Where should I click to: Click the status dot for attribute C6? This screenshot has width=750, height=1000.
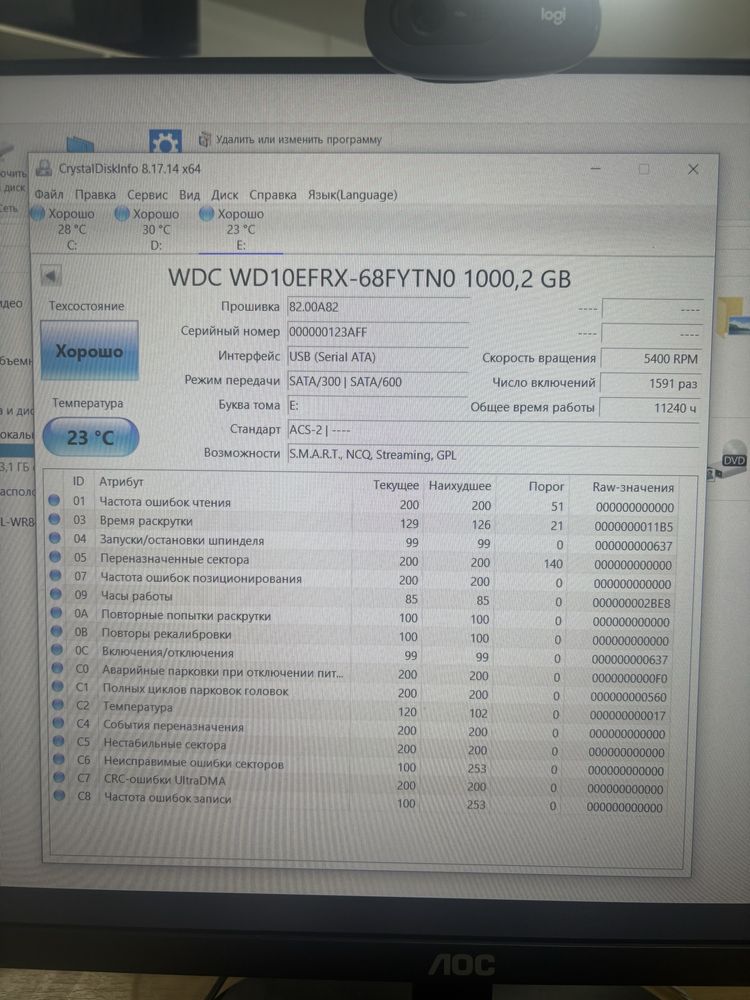59,759
